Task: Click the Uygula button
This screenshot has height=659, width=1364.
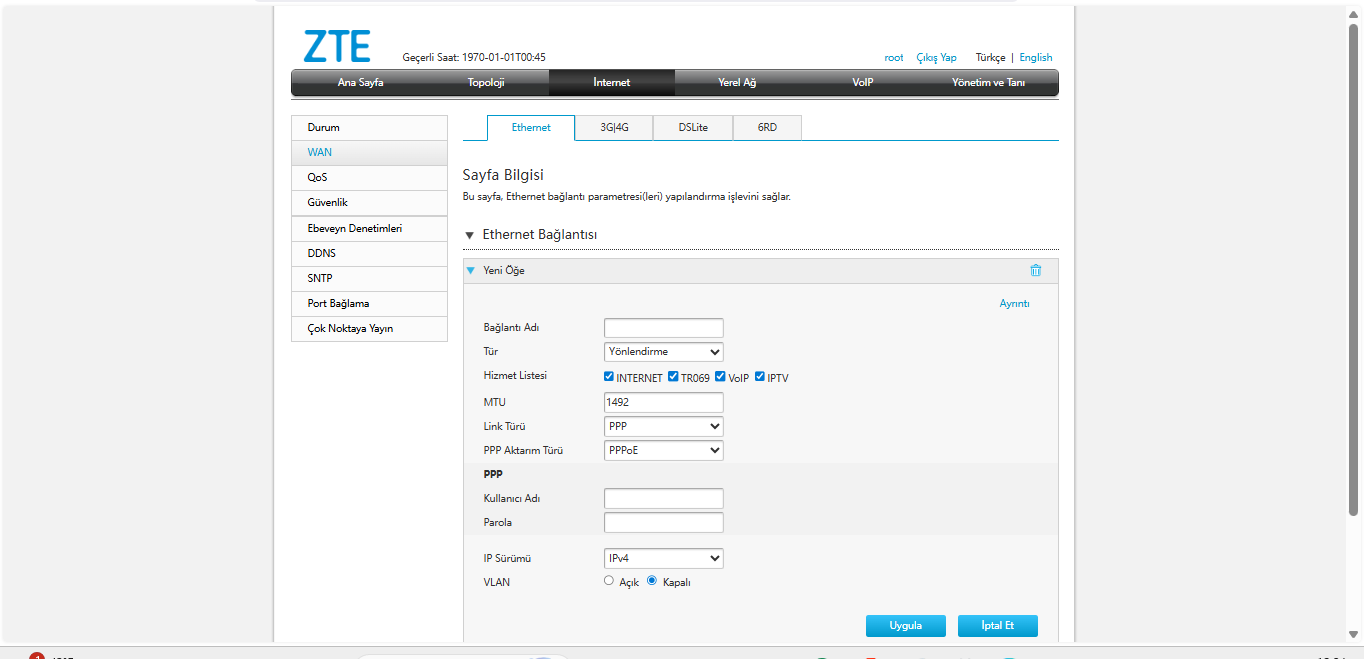Action: (906, 626)
